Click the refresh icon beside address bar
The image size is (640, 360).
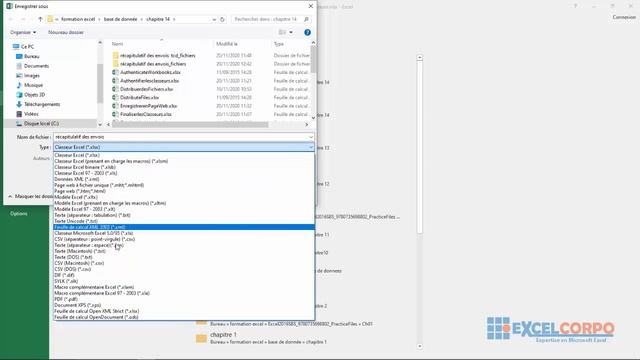coord(222,19)
